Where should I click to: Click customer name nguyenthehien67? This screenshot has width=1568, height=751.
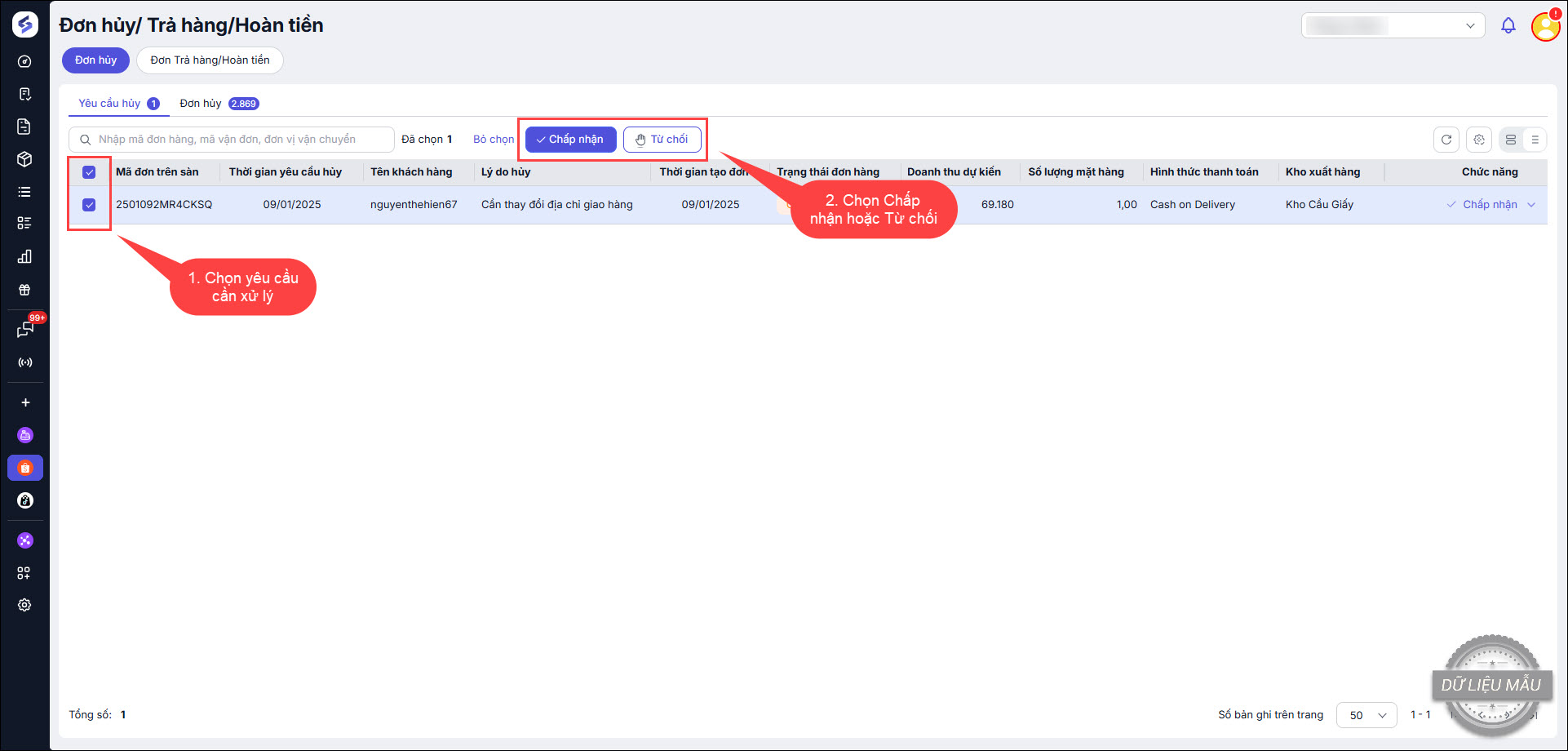click(x=414, y=205)
